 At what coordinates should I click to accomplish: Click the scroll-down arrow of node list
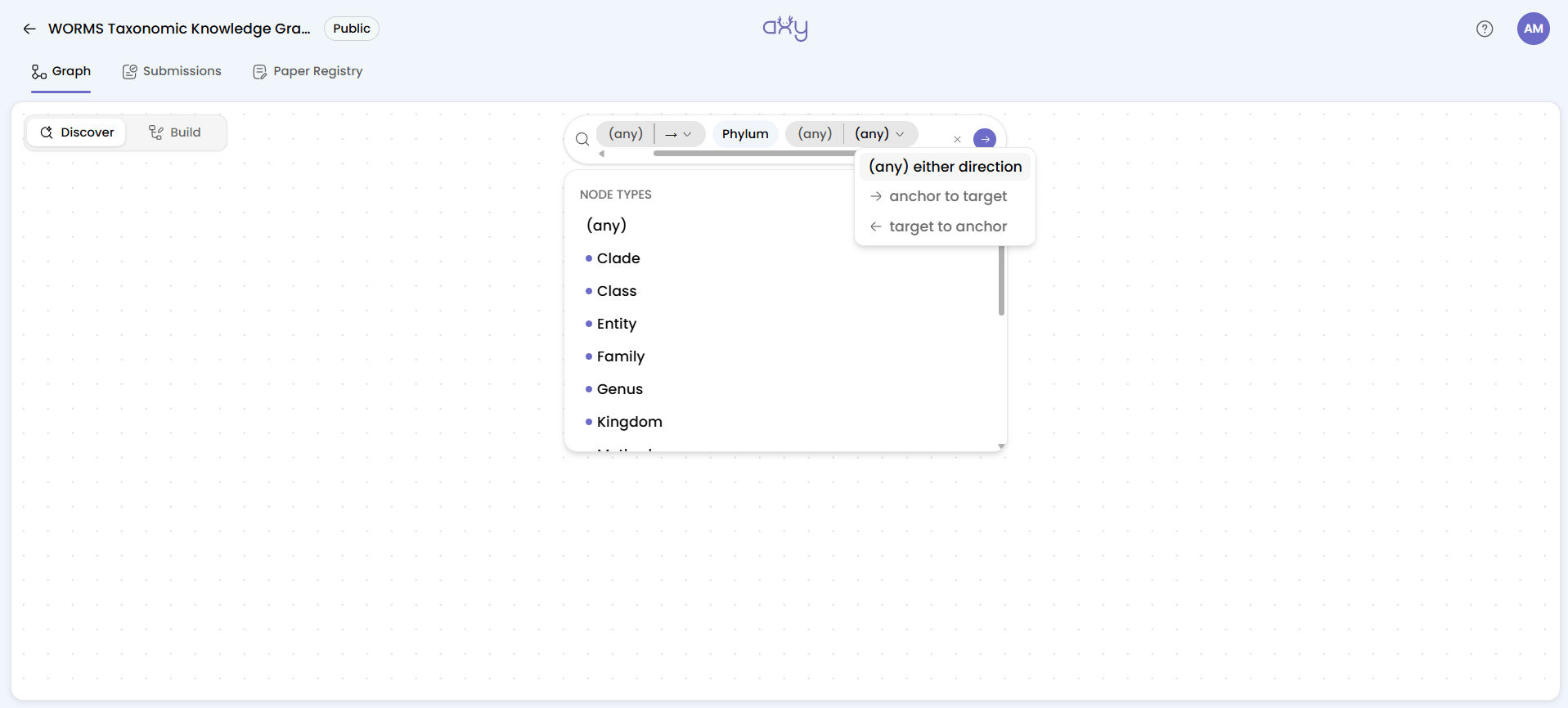point(1001,446)
